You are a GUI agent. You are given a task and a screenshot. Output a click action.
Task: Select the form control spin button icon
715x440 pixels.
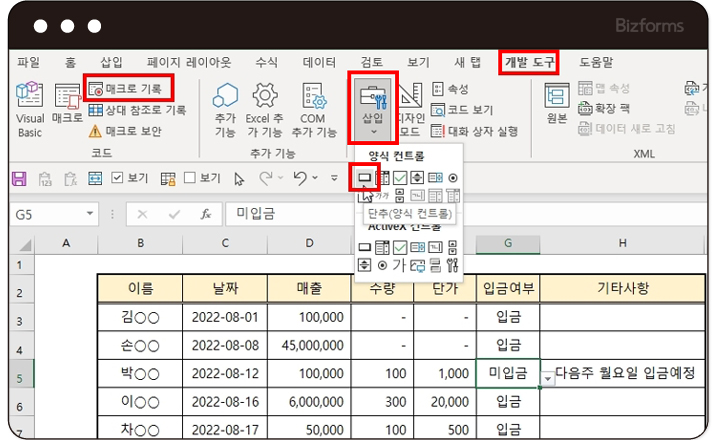(417, 178)
